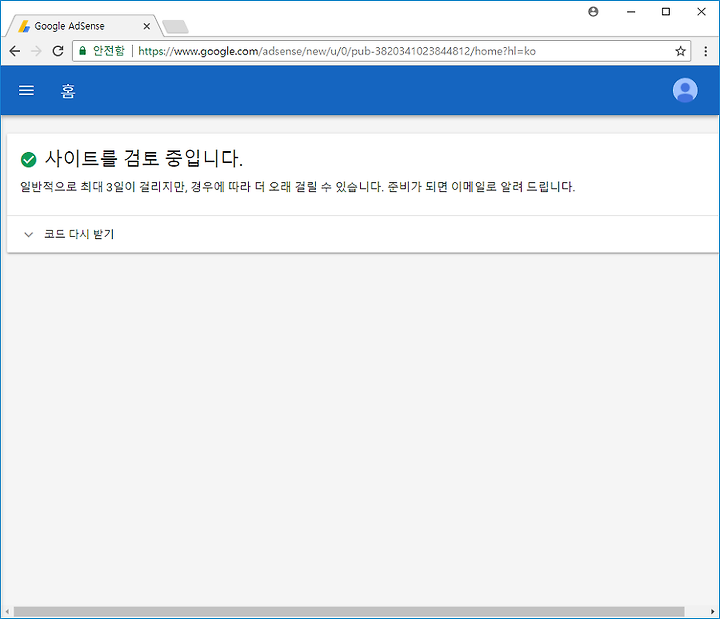Click the green secure lock icon
Image resolution: width=720 pixels, height=619 pixels.
(x=83, y=51)
